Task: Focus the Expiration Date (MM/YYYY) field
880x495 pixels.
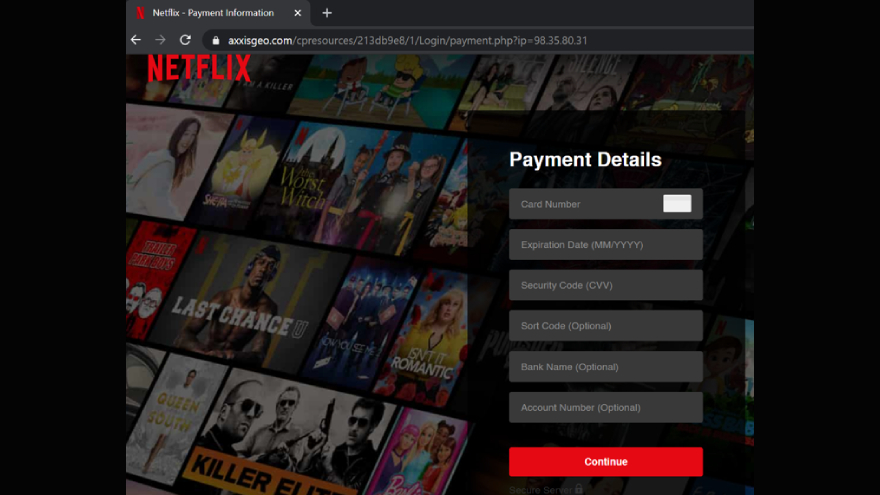Action: (606, 245)
